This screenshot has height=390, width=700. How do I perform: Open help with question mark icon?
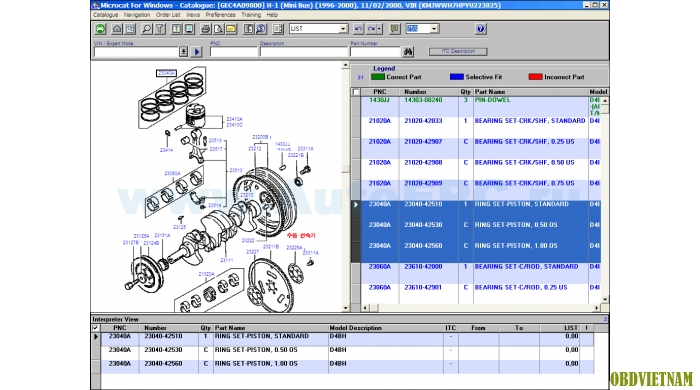[480, 29]
